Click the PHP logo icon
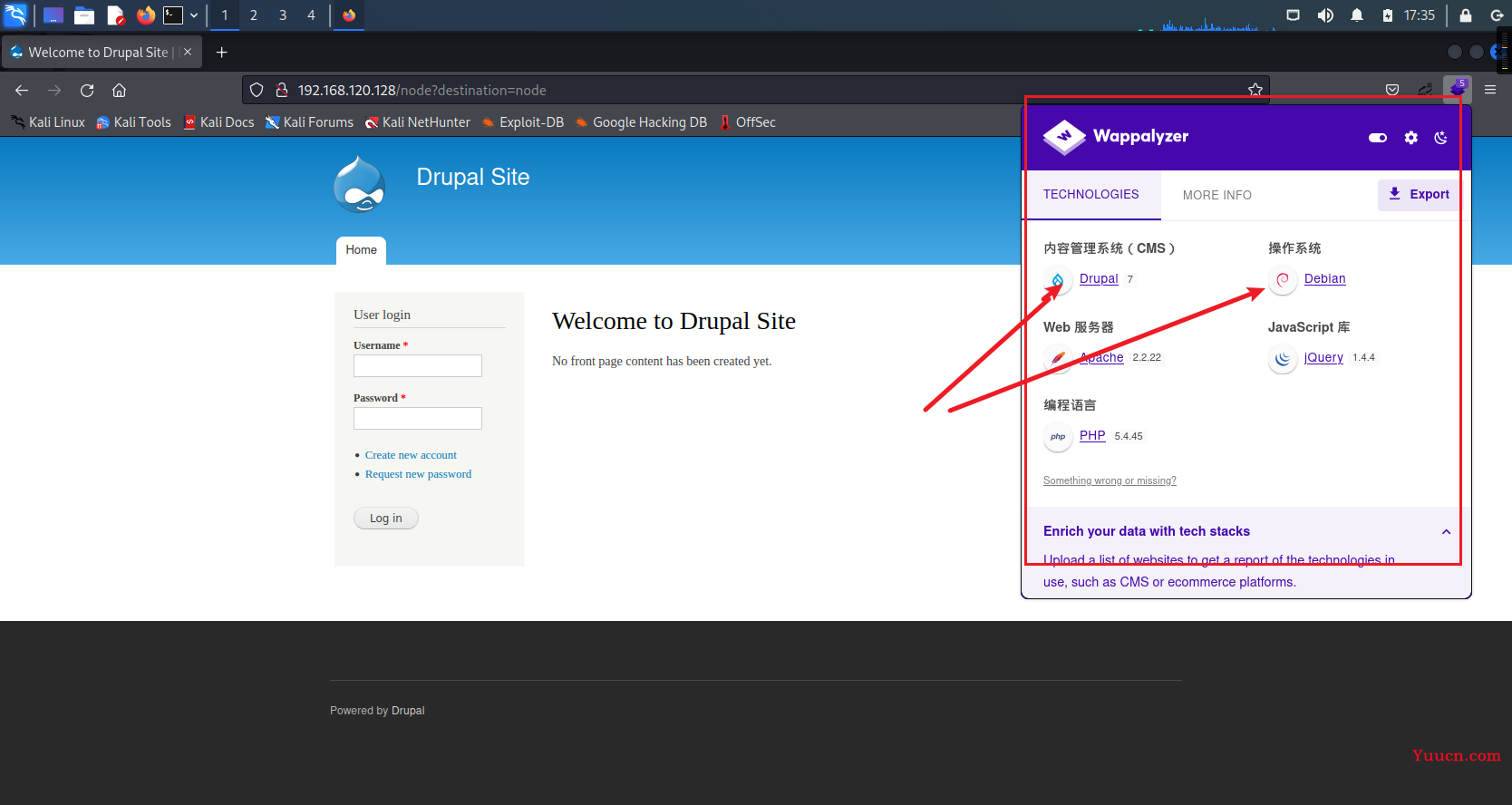Viewport: 1512px width, 805px height. [1058, 437]
